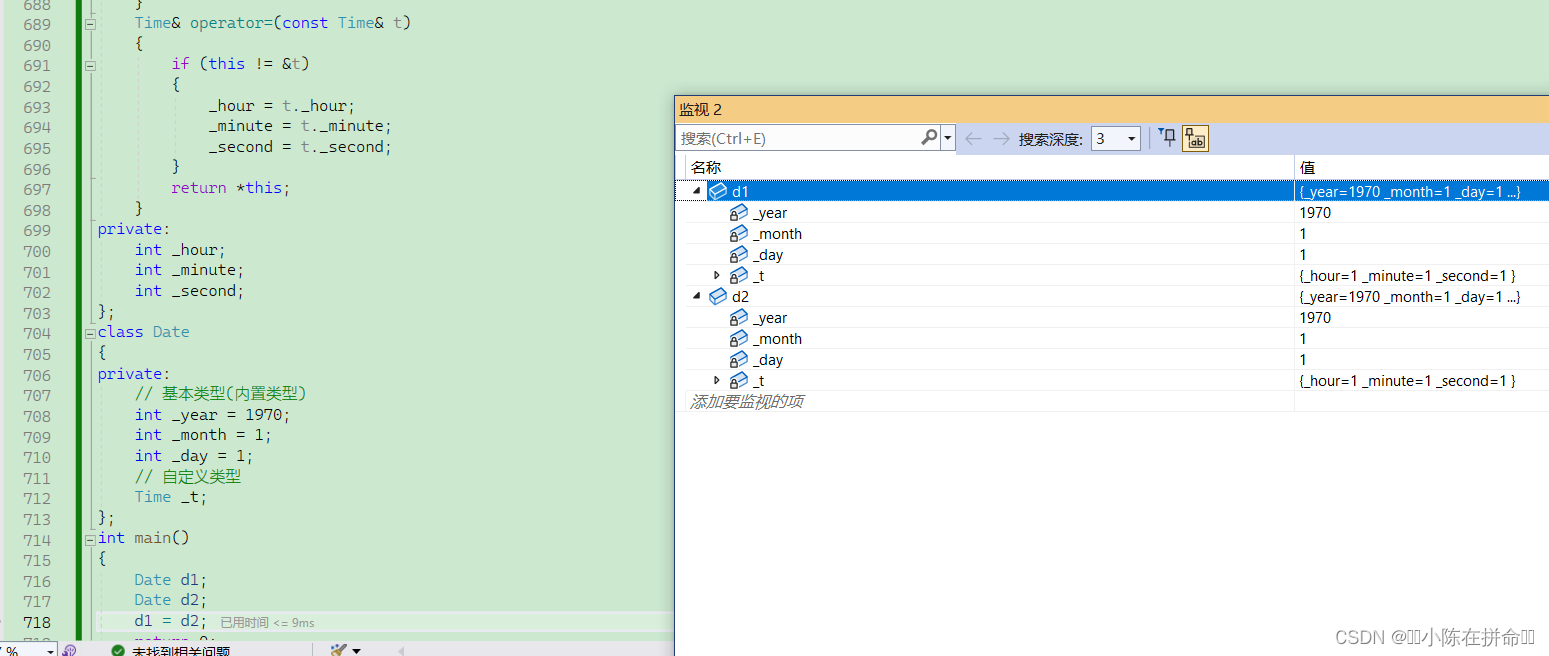1549x656 pixels.
Task: Expand the _t member under d2
Action: [x=717, y=380]
